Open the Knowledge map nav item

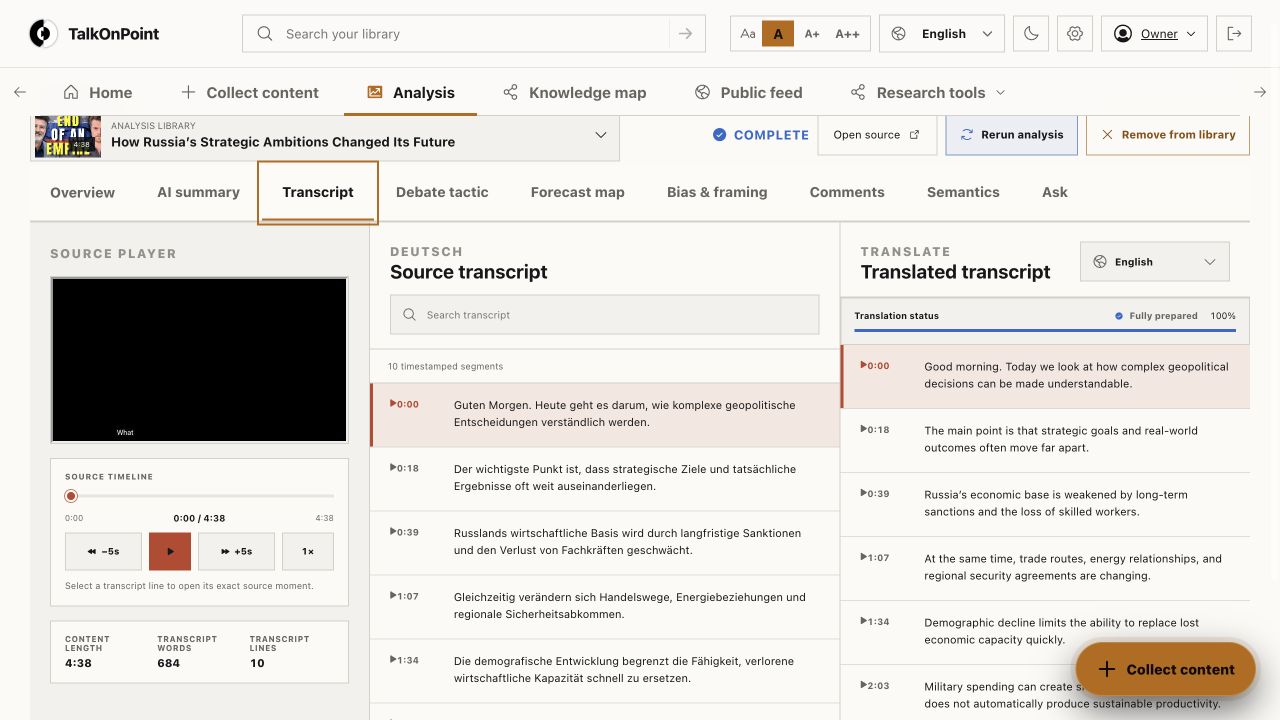point(574,92)
